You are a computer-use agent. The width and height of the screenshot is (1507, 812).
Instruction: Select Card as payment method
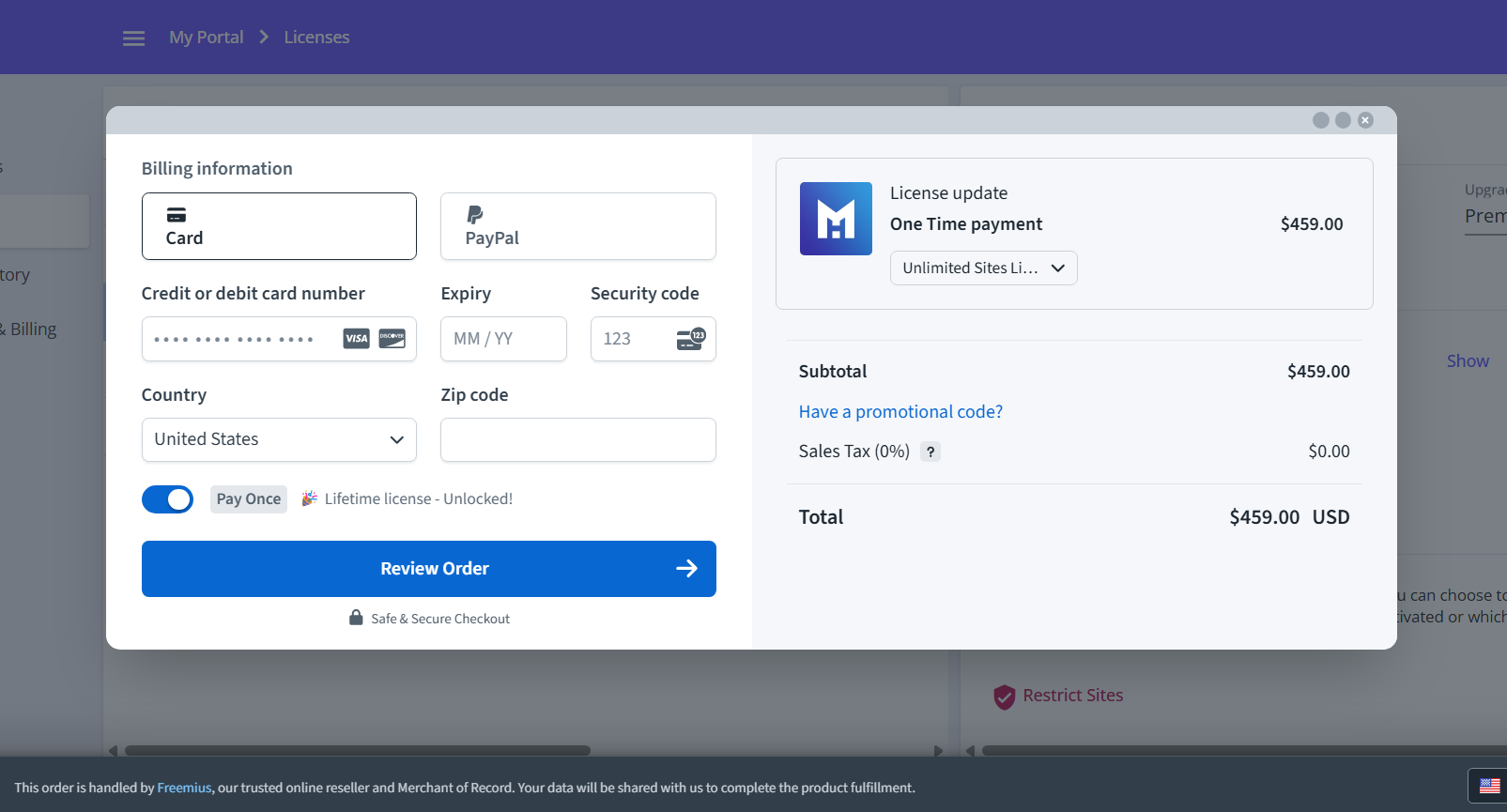(x=279, y=226)
